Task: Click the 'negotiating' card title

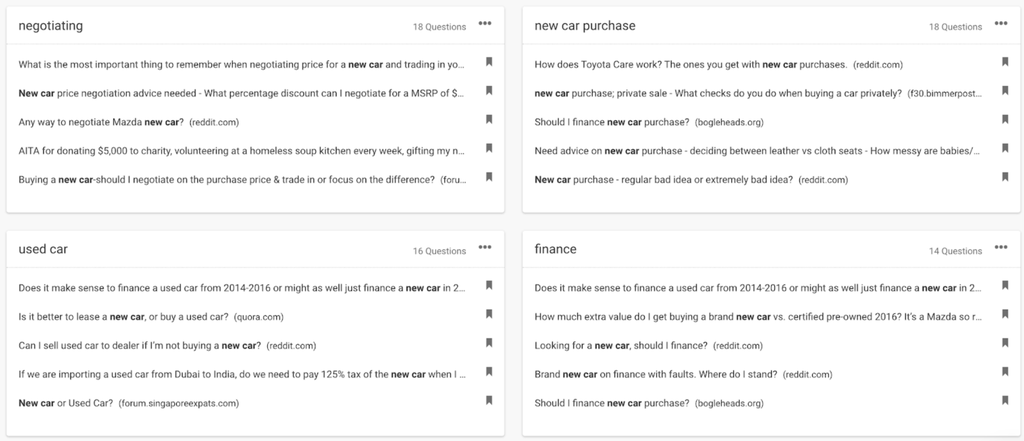Action: 51,25
